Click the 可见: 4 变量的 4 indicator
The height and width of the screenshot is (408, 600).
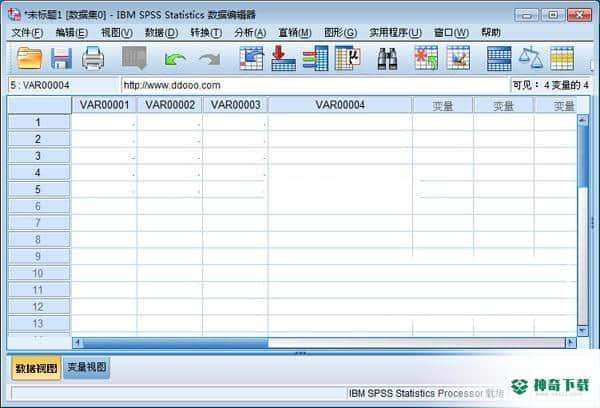(550, 85)
